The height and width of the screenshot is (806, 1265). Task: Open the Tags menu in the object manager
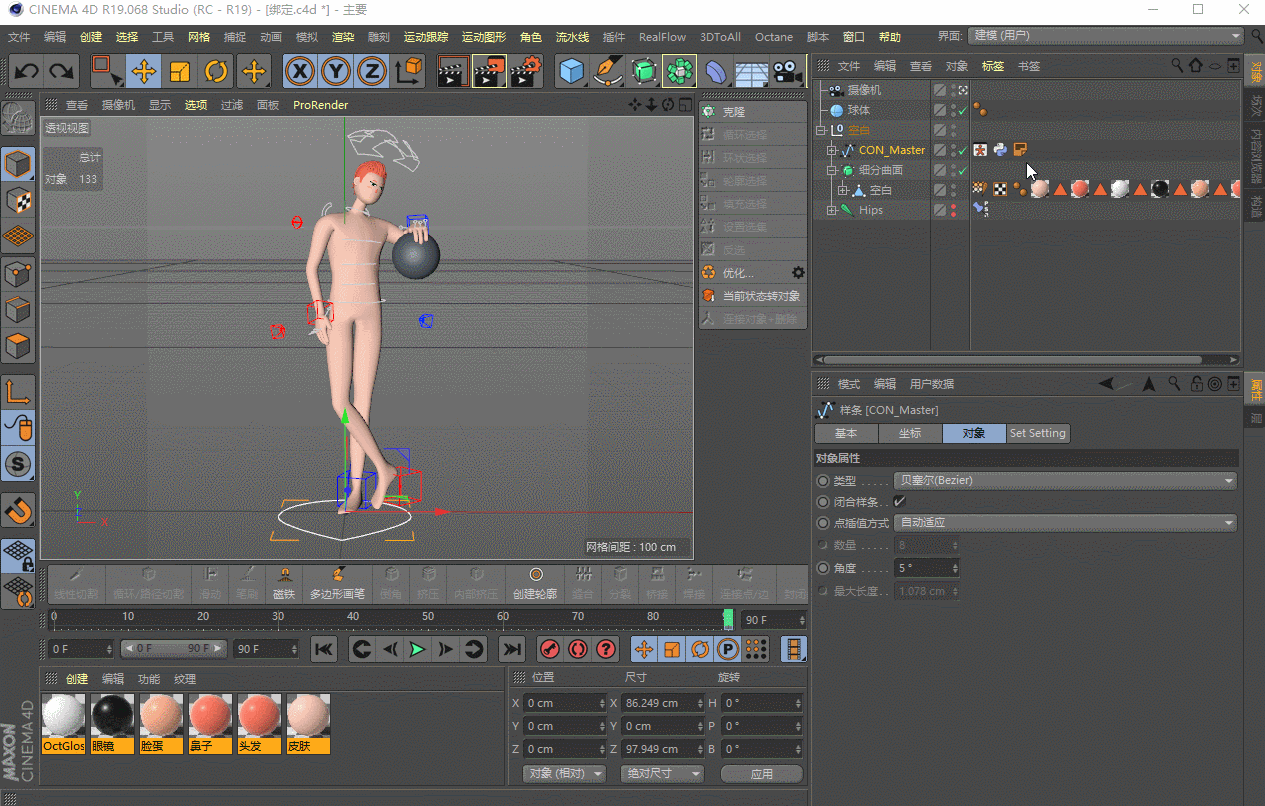[x=992, y=66]
